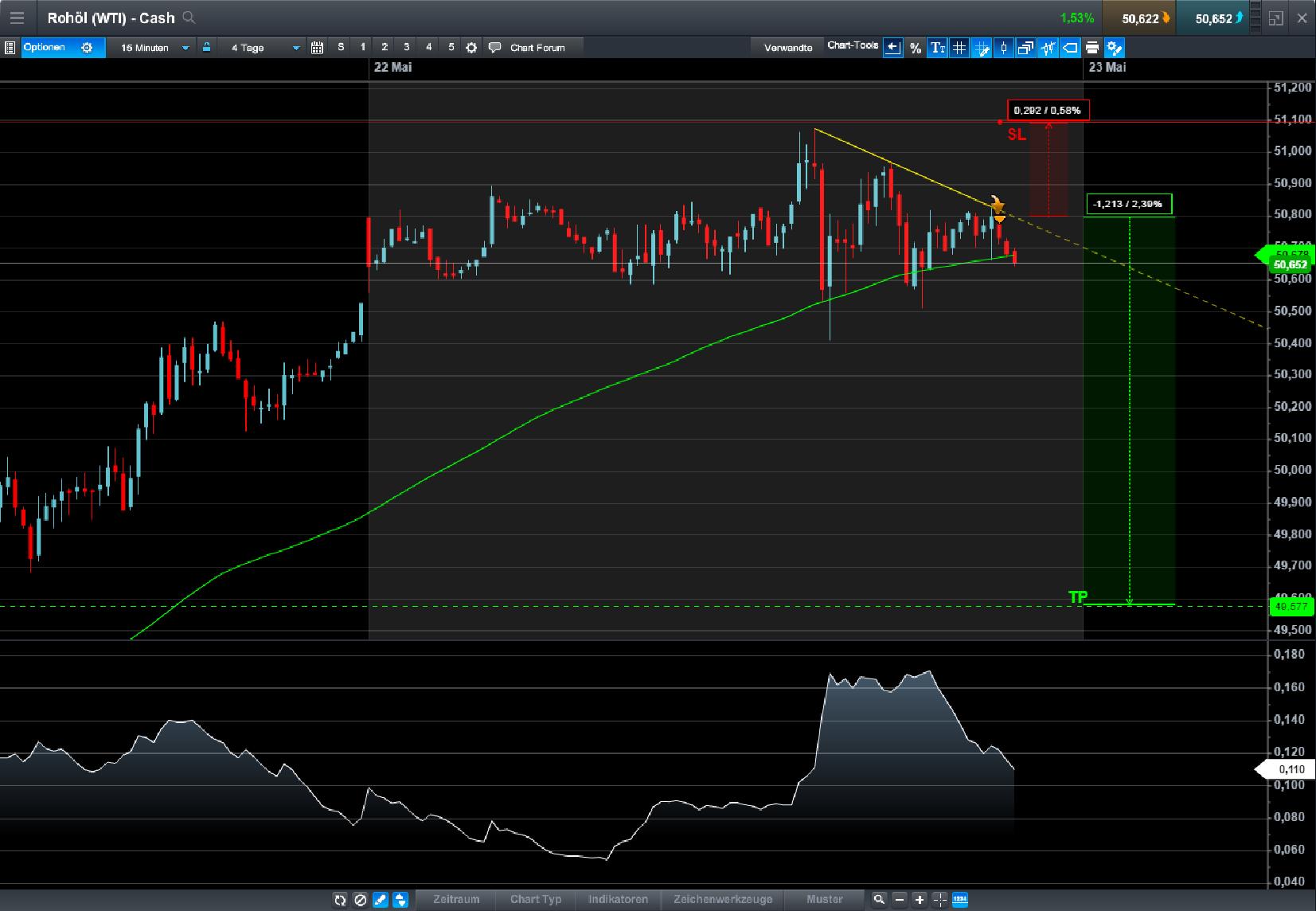The image size is (1316, 911).
Task: Click the magnifier zoom icon at bottom
Action: click(x=878, y=900)
